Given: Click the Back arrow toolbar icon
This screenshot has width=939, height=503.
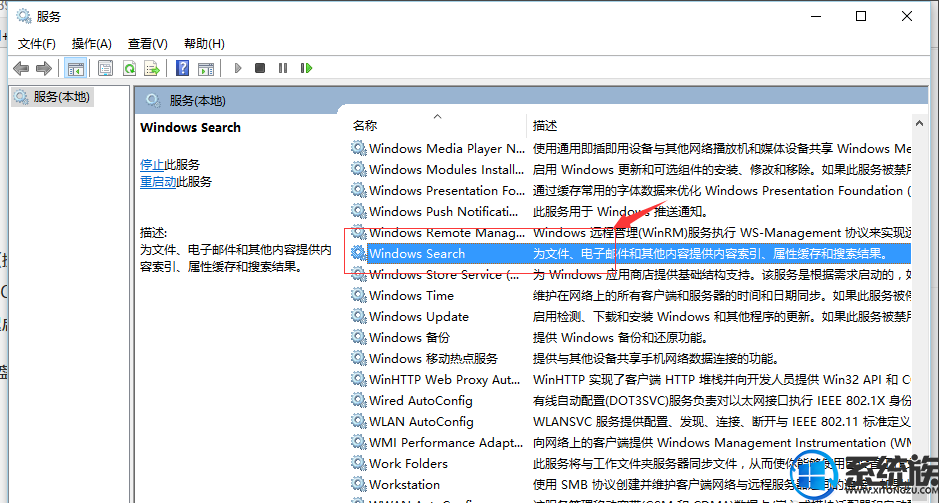Looking at the screenshot, I should 21,68.
